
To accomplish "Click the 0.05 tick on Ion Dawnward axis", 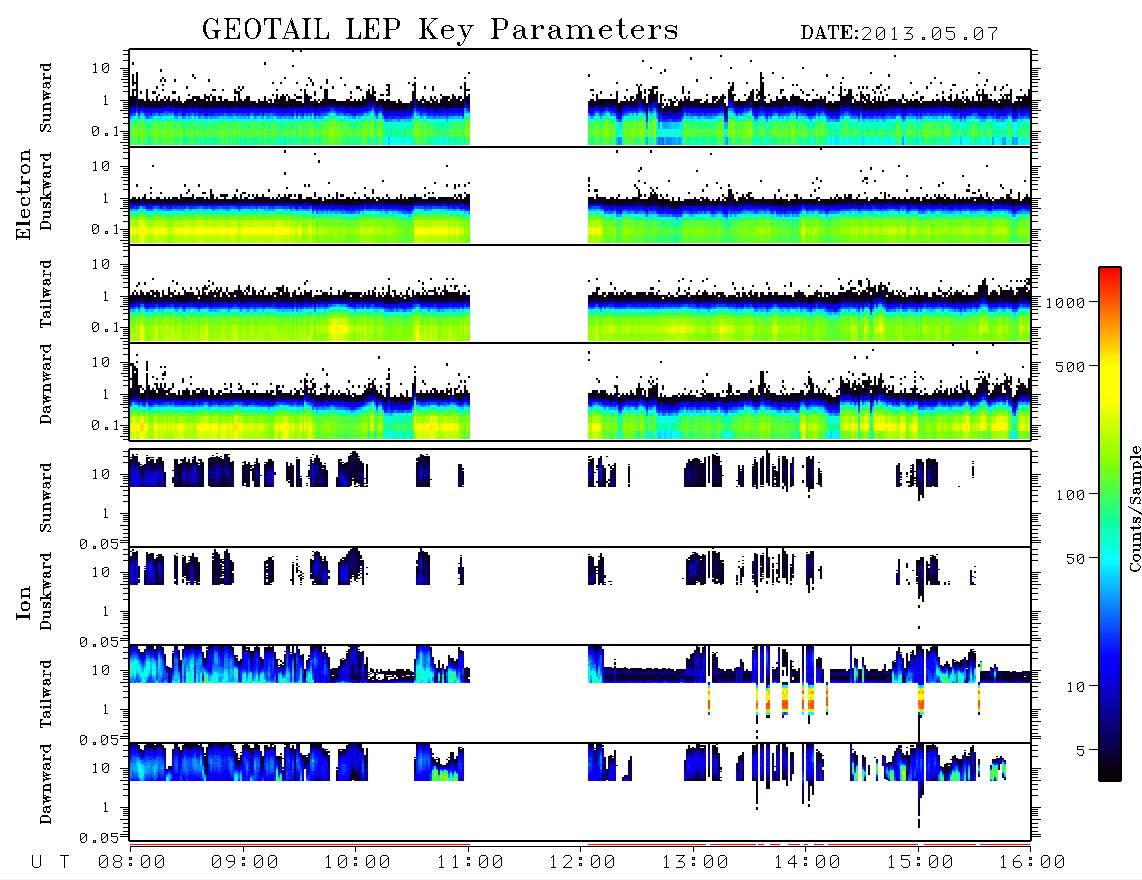I will click(98, 838).
